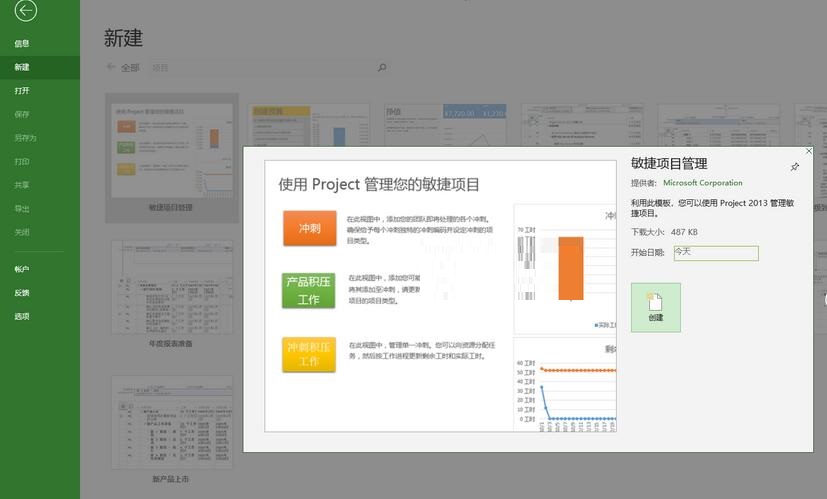
Task: Open the 导出 sidebar item
Action: [x=22, y=209]
